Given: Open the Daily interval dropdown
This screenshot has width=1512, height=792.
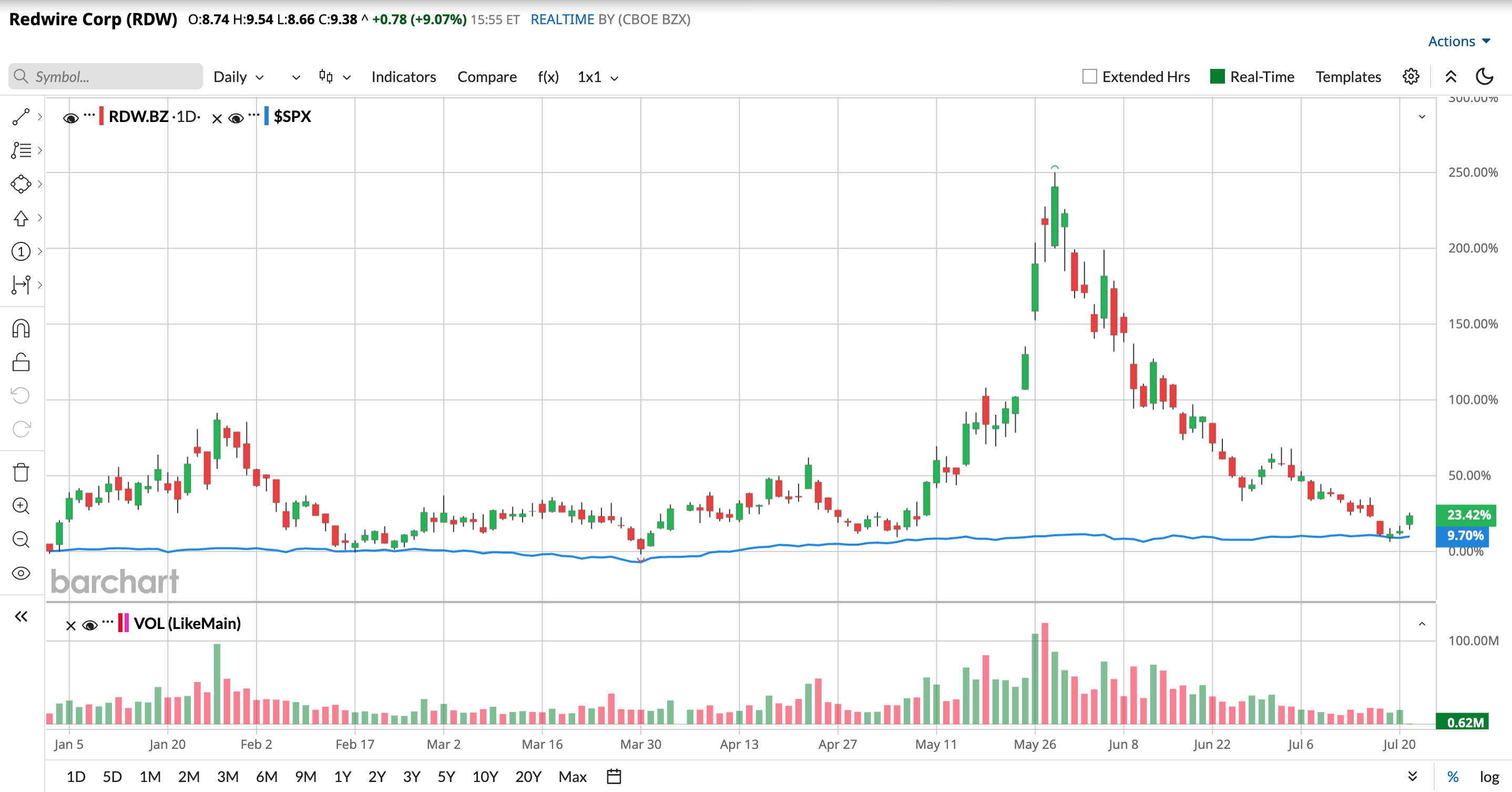Looking at the screenshot, I should [238, 76].
